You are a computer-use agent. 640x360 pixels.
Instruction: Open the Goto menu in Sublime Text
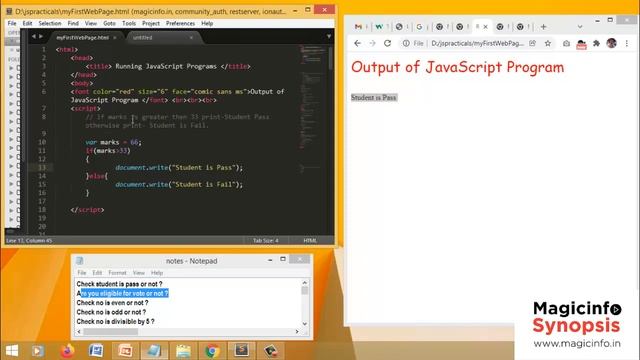(x=109, y=24)
